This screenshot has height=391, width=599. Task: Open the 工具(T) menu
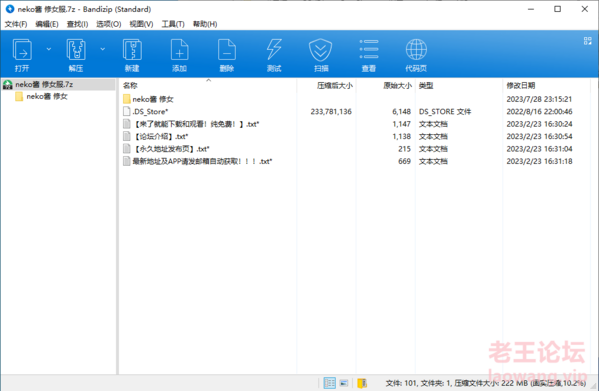coord(173,24)
